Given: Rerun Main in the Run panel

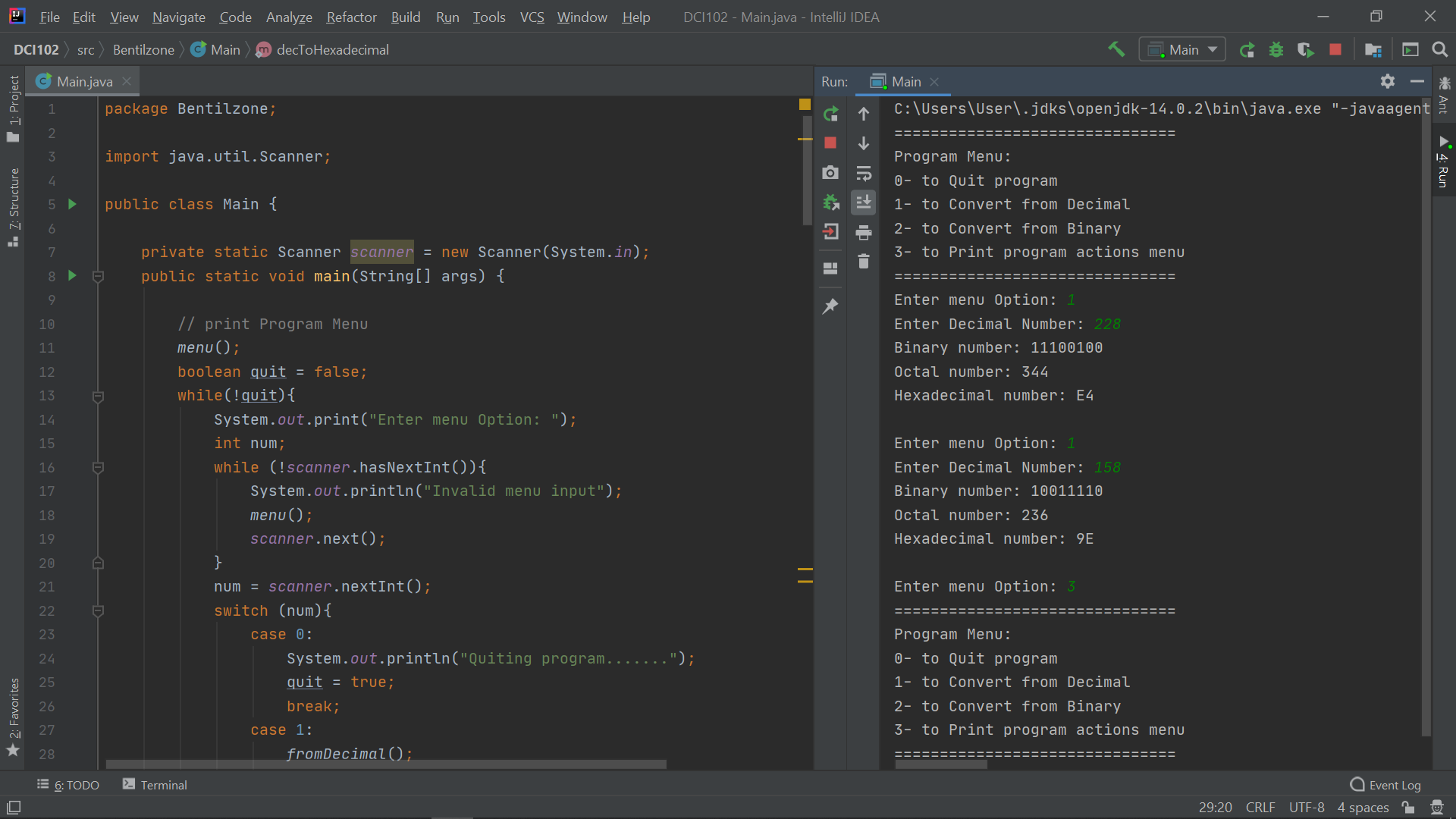Looking at the screenshot, I should (x=830, y=114).
